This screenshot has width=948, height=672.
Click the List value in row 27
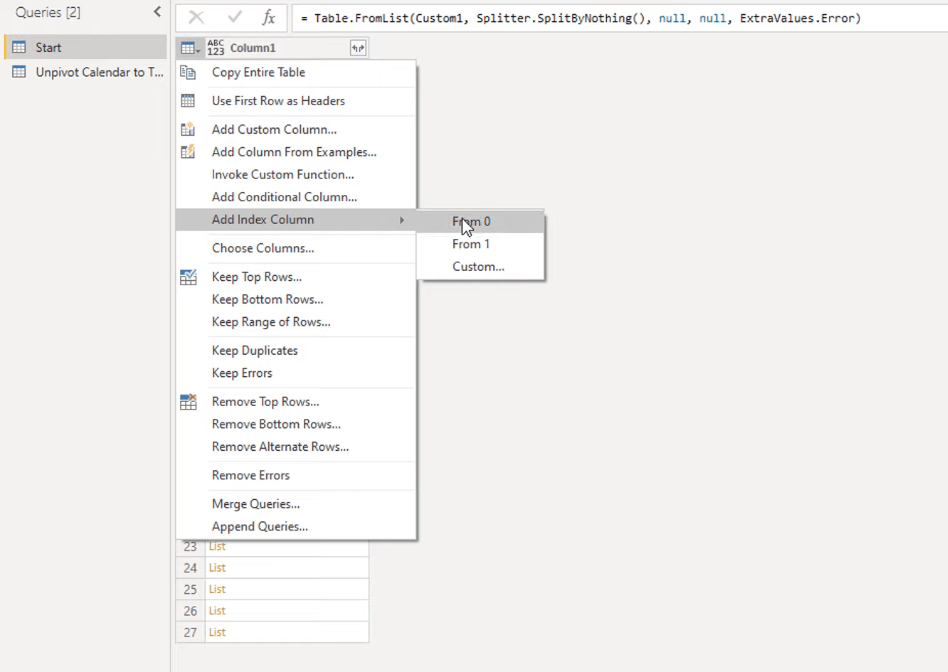click(217, 632)
